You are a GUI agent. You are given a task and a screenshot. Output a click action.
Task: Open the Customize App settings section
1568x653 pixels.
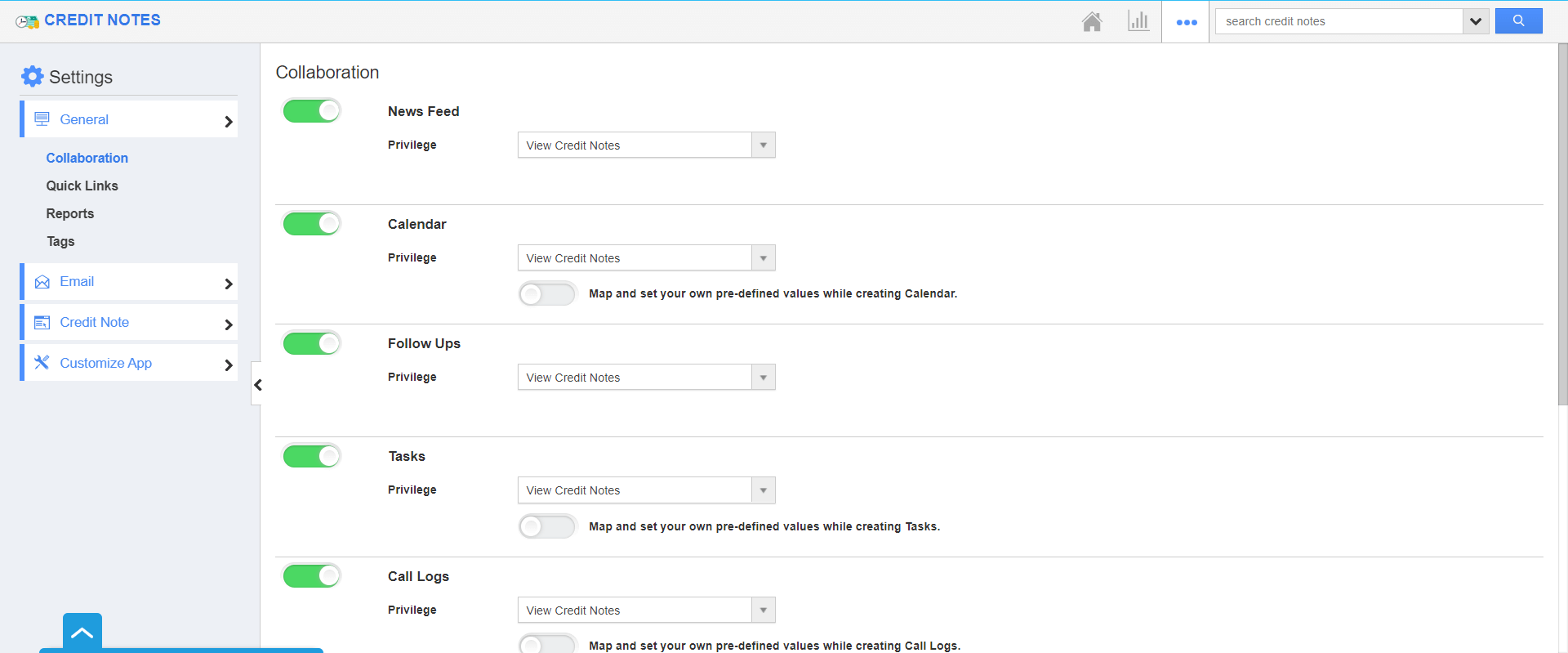pos(131,363)
